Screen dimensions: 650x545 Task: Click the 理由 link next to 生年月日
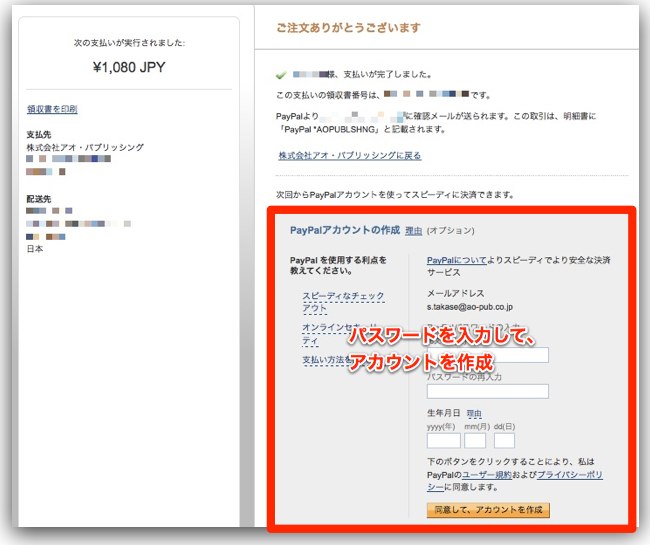474,413
